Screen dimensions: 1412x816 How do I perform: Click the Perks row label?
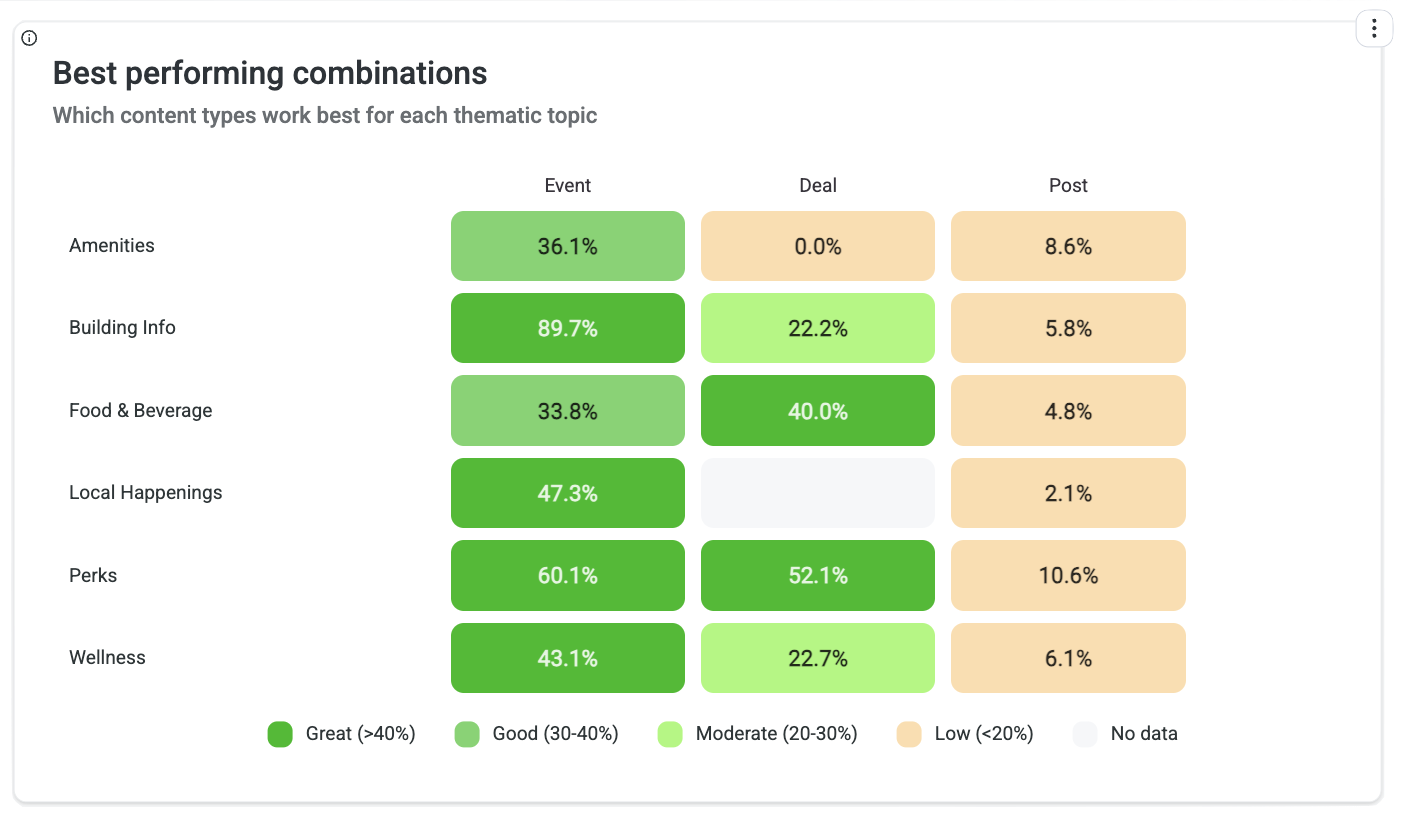[93, 576]
